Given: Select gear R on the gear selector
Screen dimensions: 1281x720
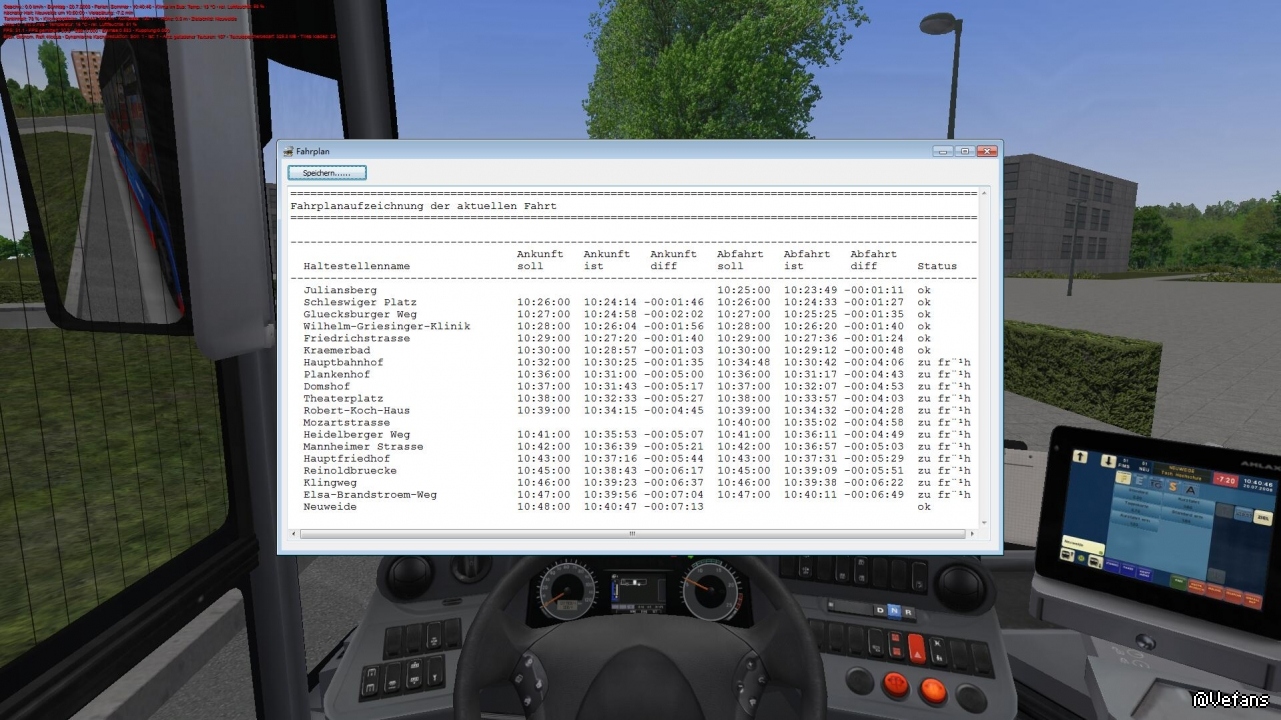Looking at the screenshot, I should (907, 611).
